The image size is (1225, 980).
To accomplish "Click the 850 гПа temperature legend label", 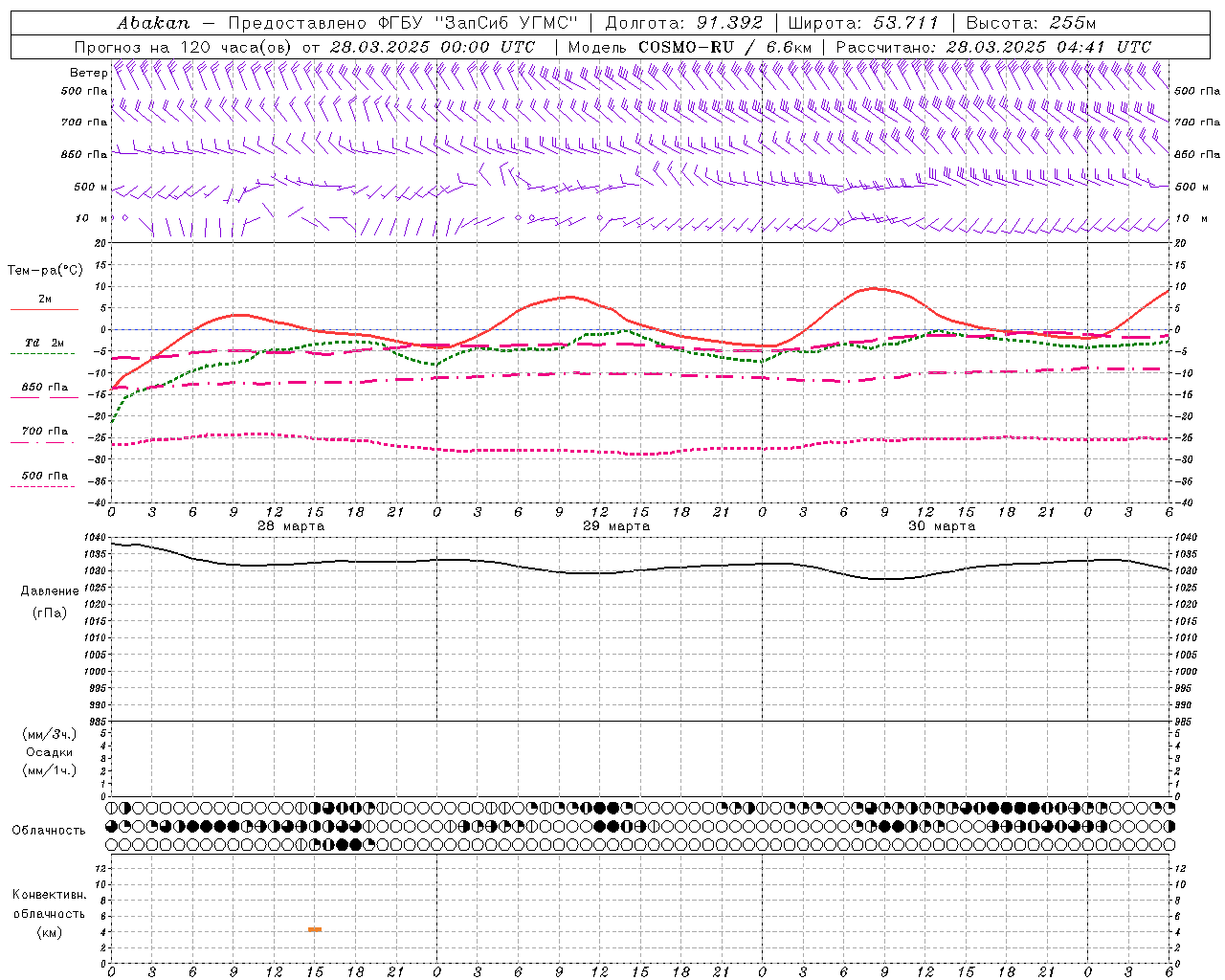I will [45, 388].
